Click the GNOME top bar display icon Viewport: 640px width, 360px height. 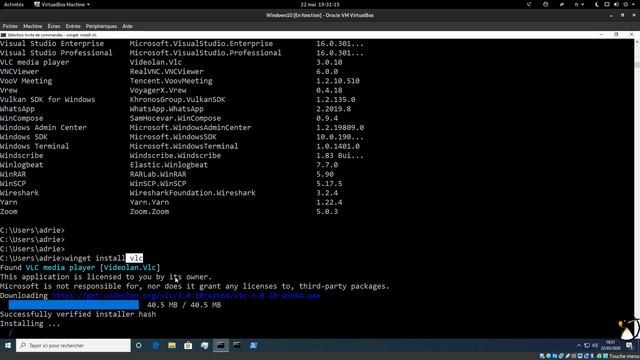[607, 4]
